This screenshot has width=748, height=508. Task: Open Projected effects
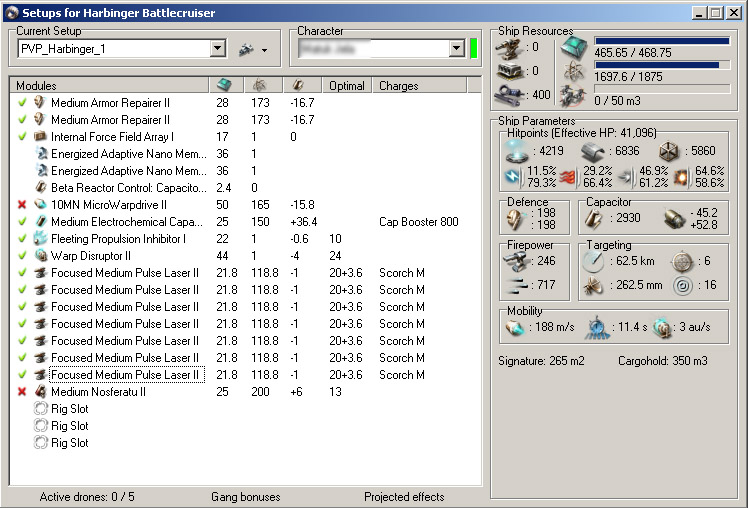pyautogui.click(x=404, y=497)
